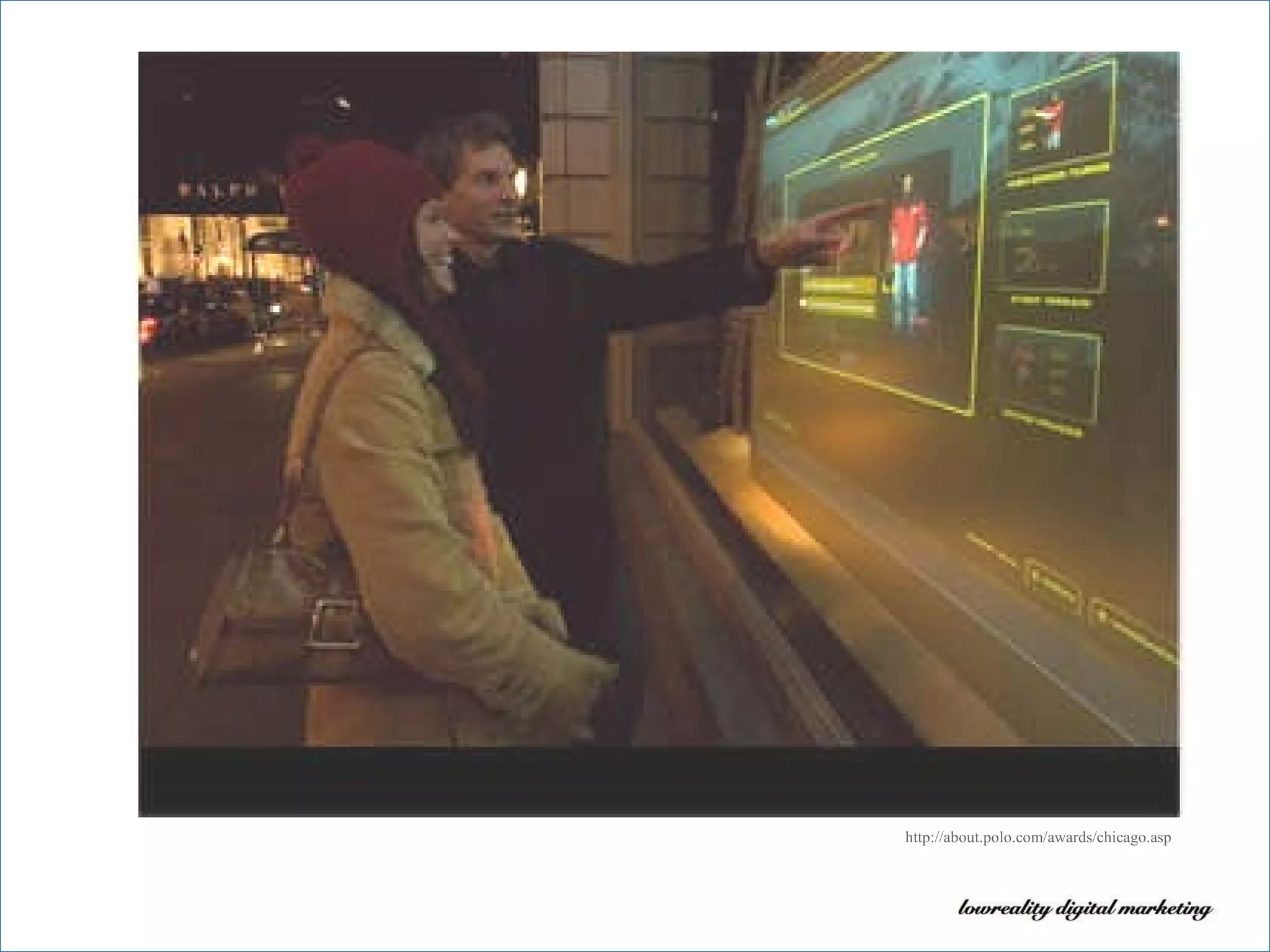
Task: Click the yellow caption under middle product panel
Action: [1050, 302]
